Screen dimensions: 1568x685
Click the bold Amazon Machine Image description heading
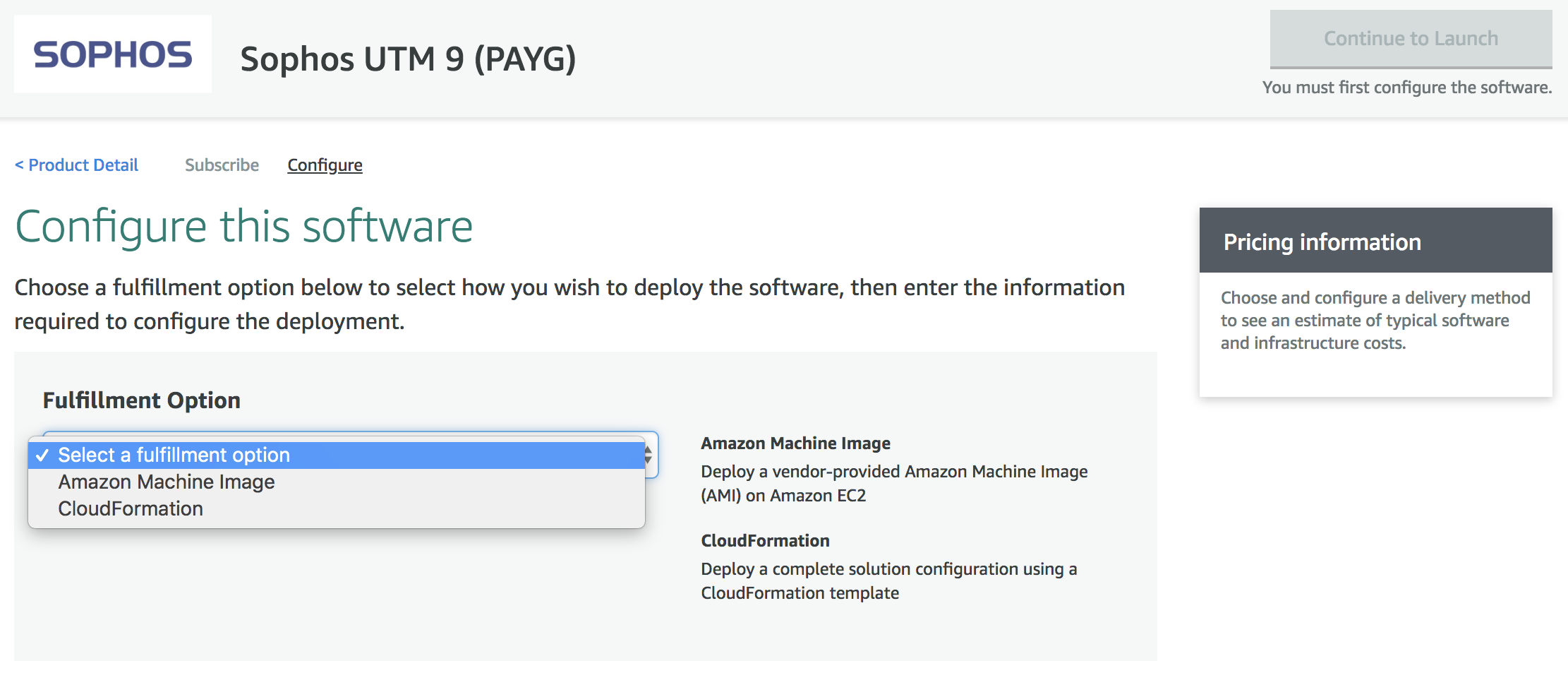[x=795, y=443]
